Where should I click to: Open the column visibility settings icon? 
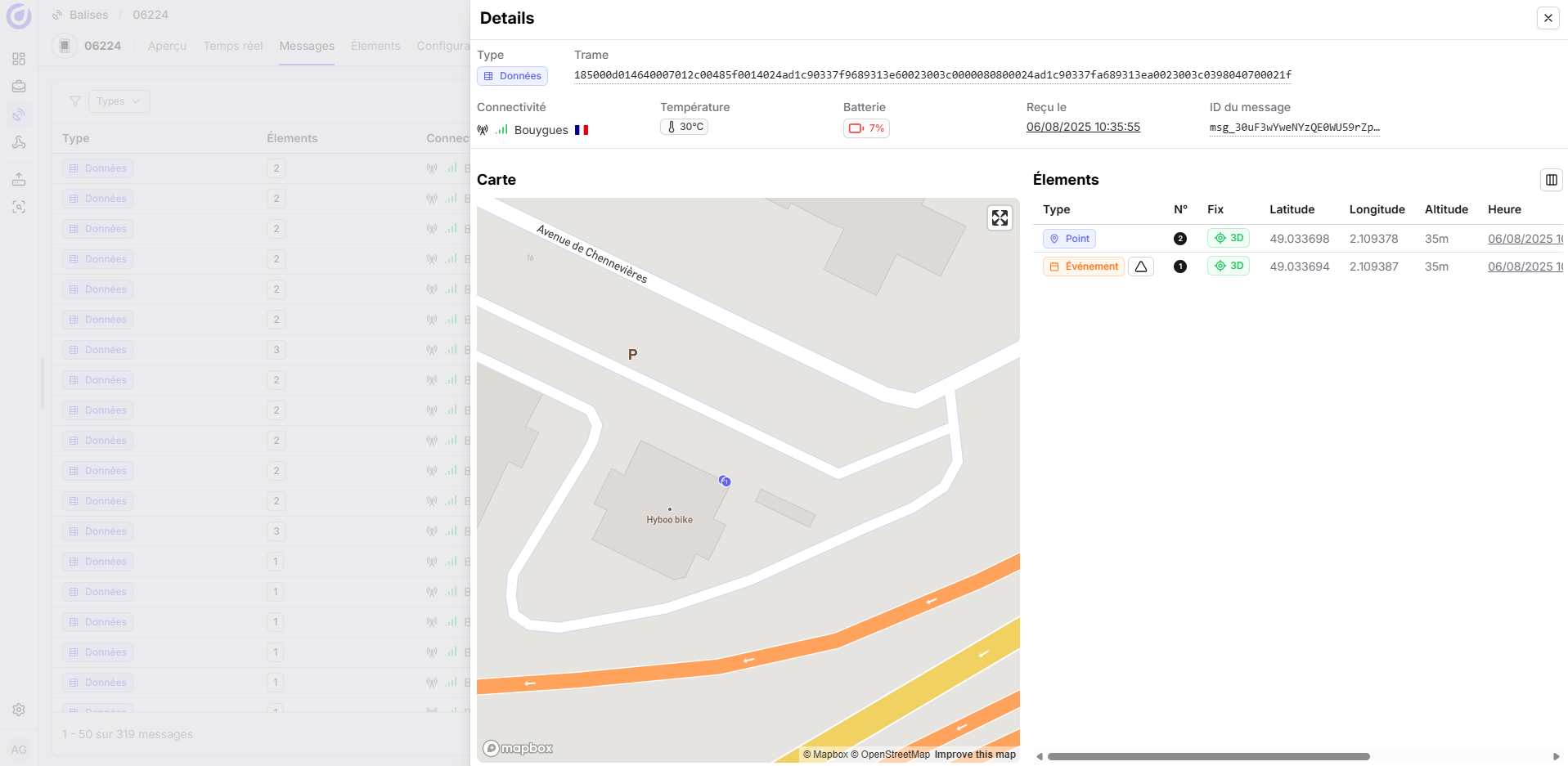pos(1551,180)
